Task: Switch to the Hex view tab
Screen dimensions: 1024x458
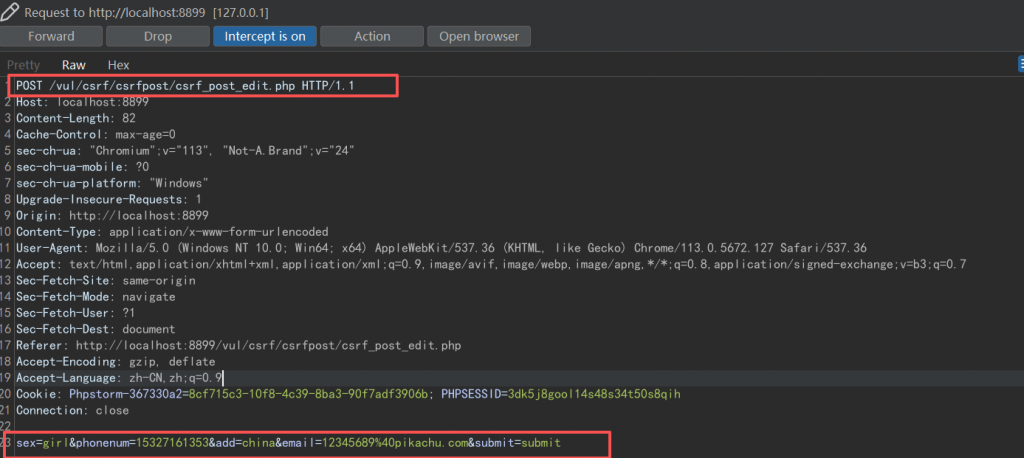Action: coord(119,65)
